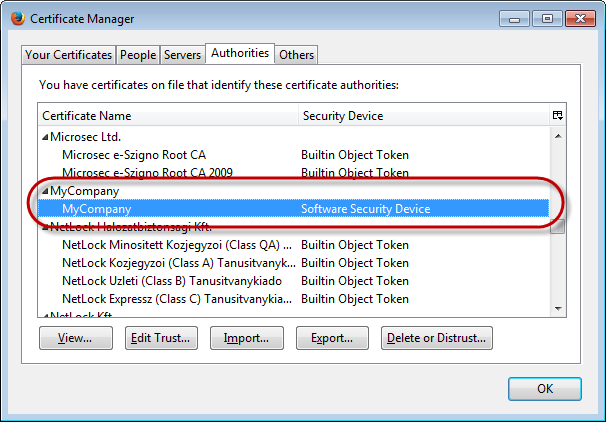The width and height of the screenshot is (606, 422).
Task: Confirm with the OK button
Action: pyautogui.click(x=544, y=388)
